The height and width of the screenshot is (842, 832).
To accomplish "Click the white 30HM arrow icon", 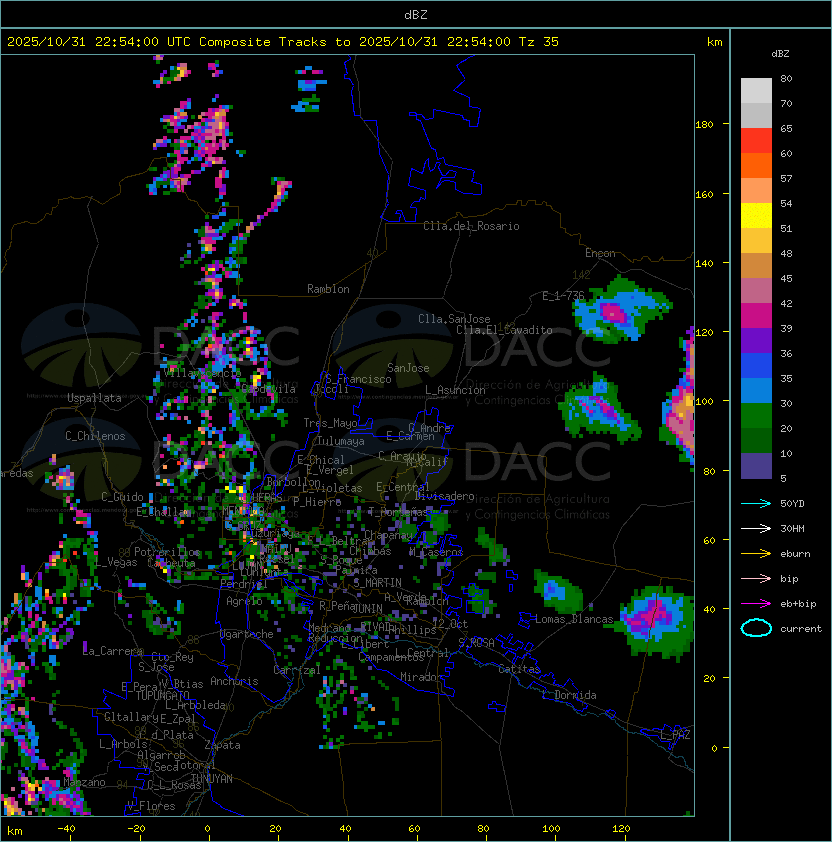I will (x=756, y=528).
